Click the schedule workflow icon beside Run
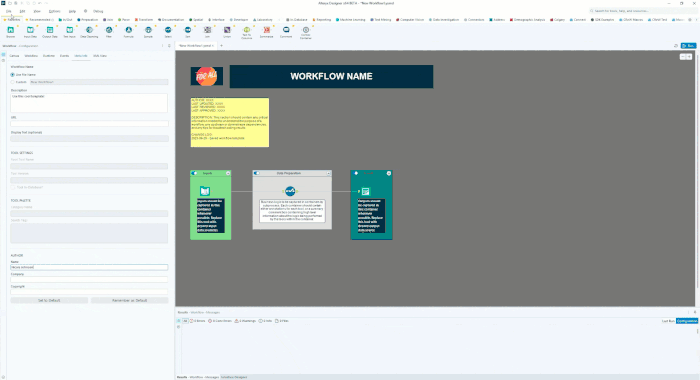Viewport: 700px width, 380px height. click(676, 46)
